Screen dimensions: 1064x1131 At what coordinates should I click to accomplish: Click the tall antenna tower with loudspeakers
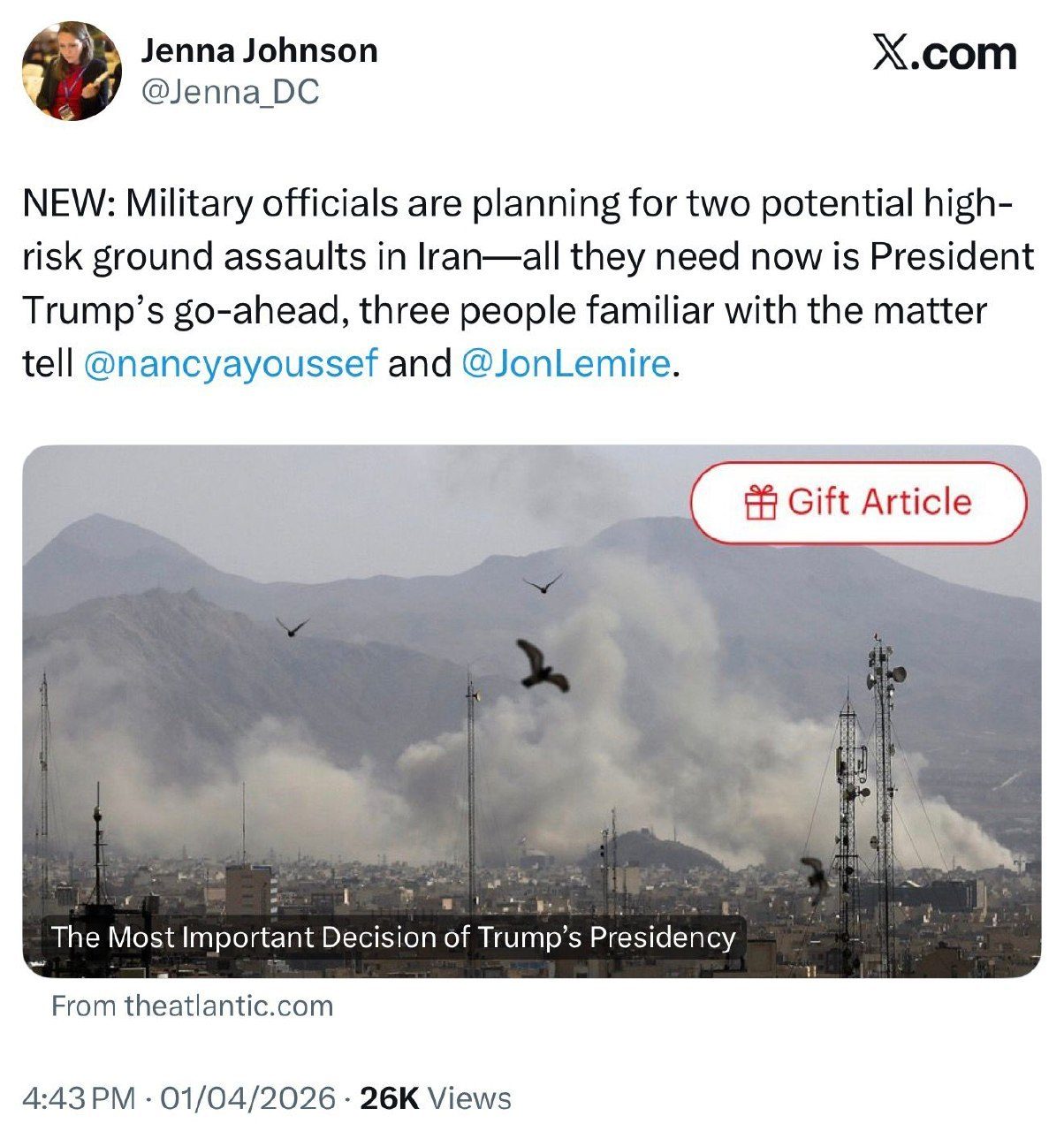883,795
